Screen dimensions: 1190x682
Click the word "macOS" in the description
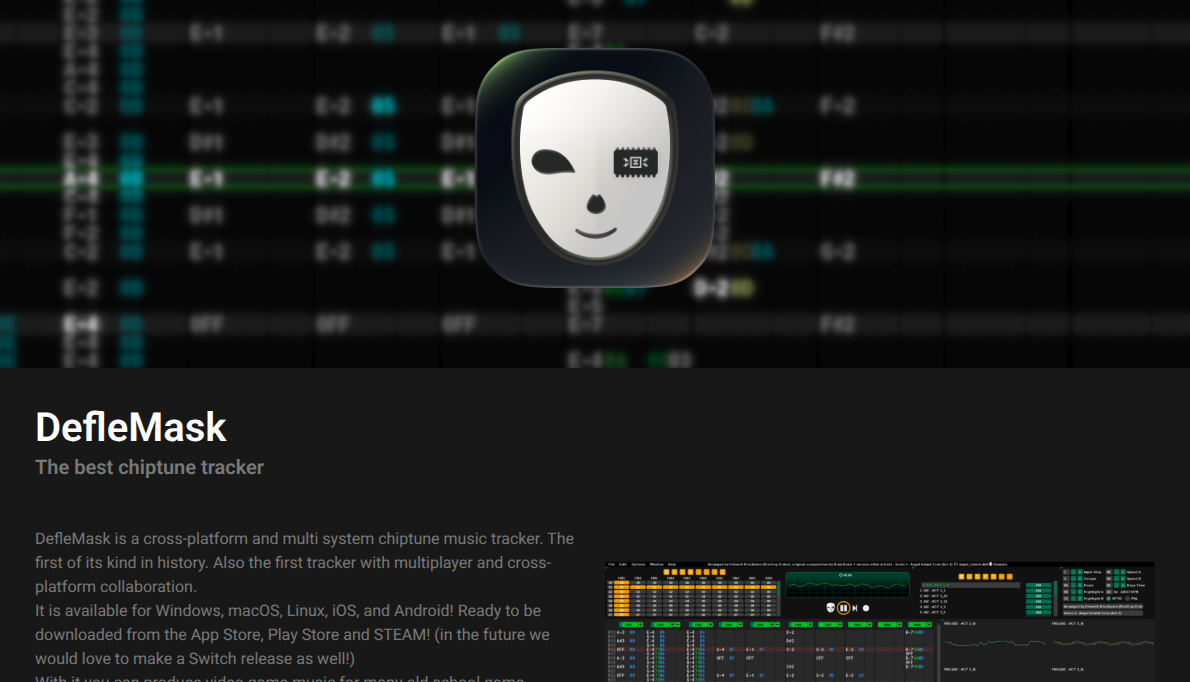tap(253, 611)
